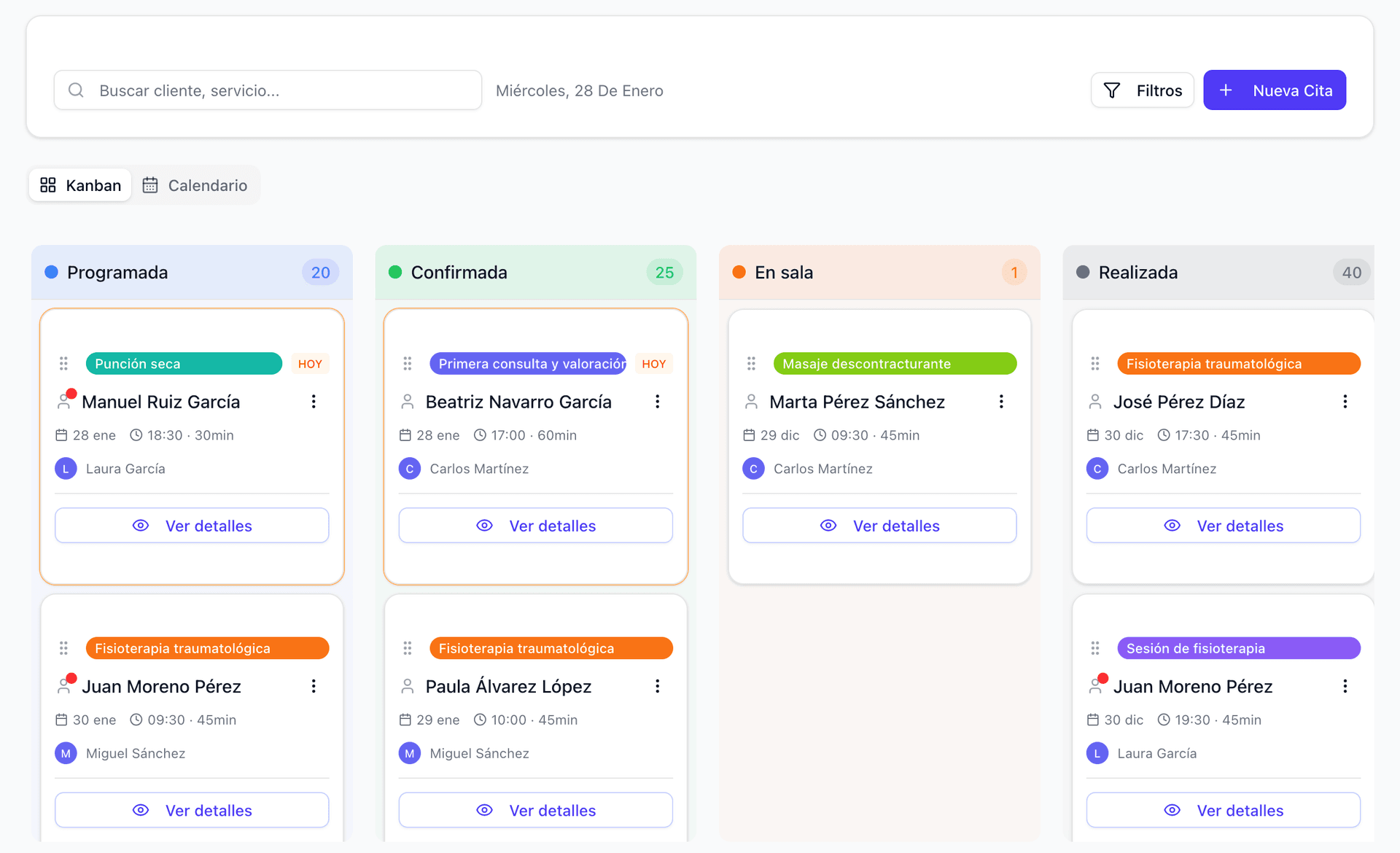Toggle the eye icon on Marta Pérez Sánchez's details
Screen dimensions: 1400x853
pos(828,525)
